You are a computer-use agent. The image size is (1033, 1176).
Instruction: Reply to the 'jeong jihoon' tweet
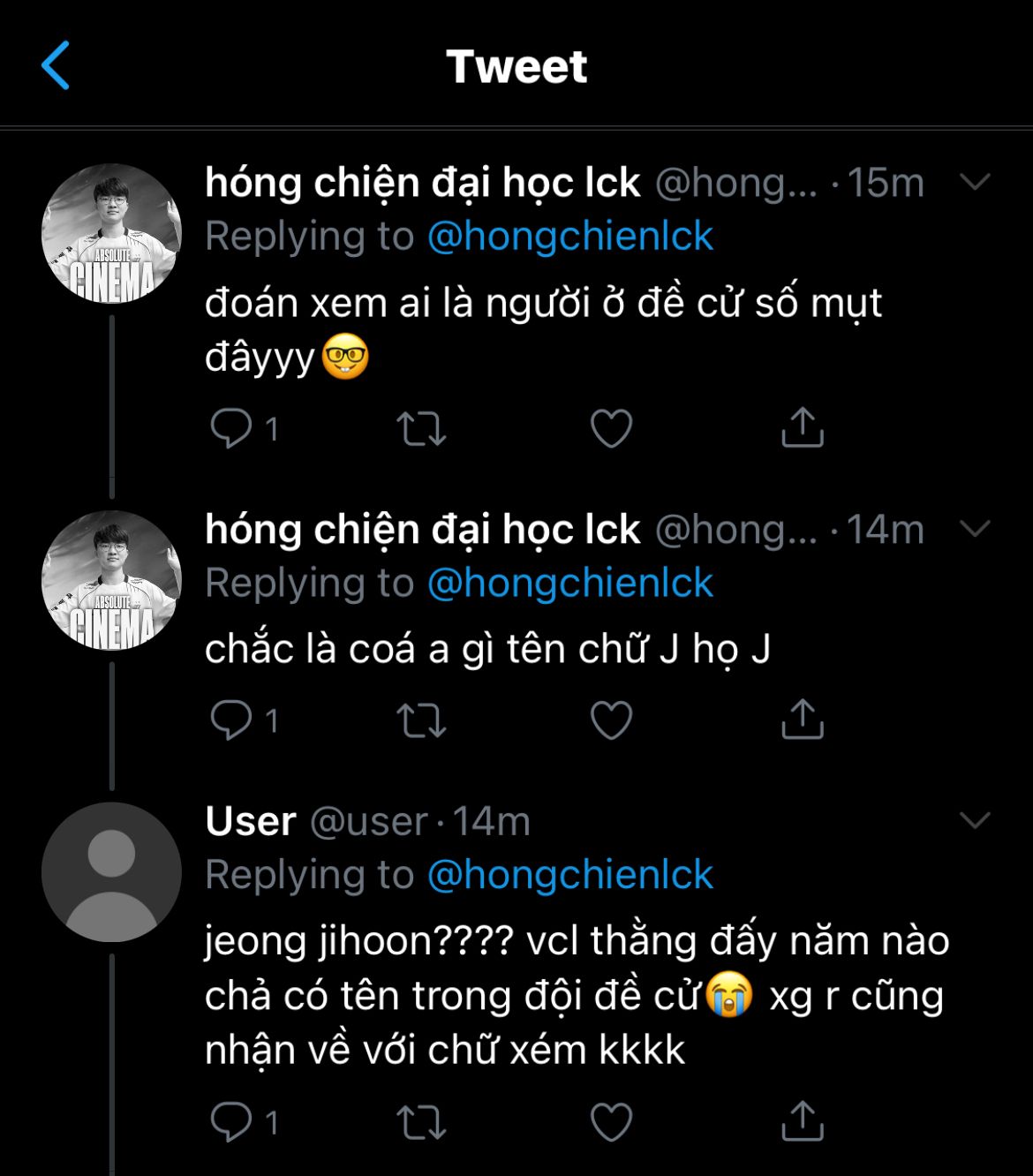[x=231, y=1122]
